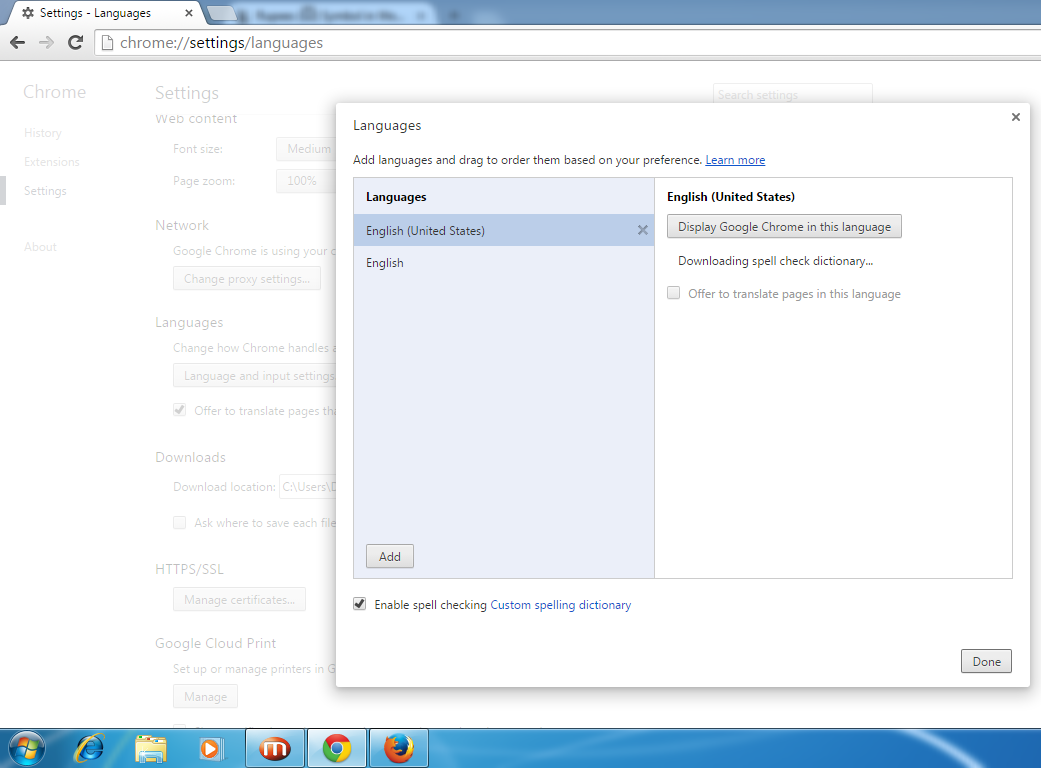Image resolution: width=1041 pixels, height=768 pixels.
Task: Close the Languages dialog with the X
Action: coord(1015,117)
